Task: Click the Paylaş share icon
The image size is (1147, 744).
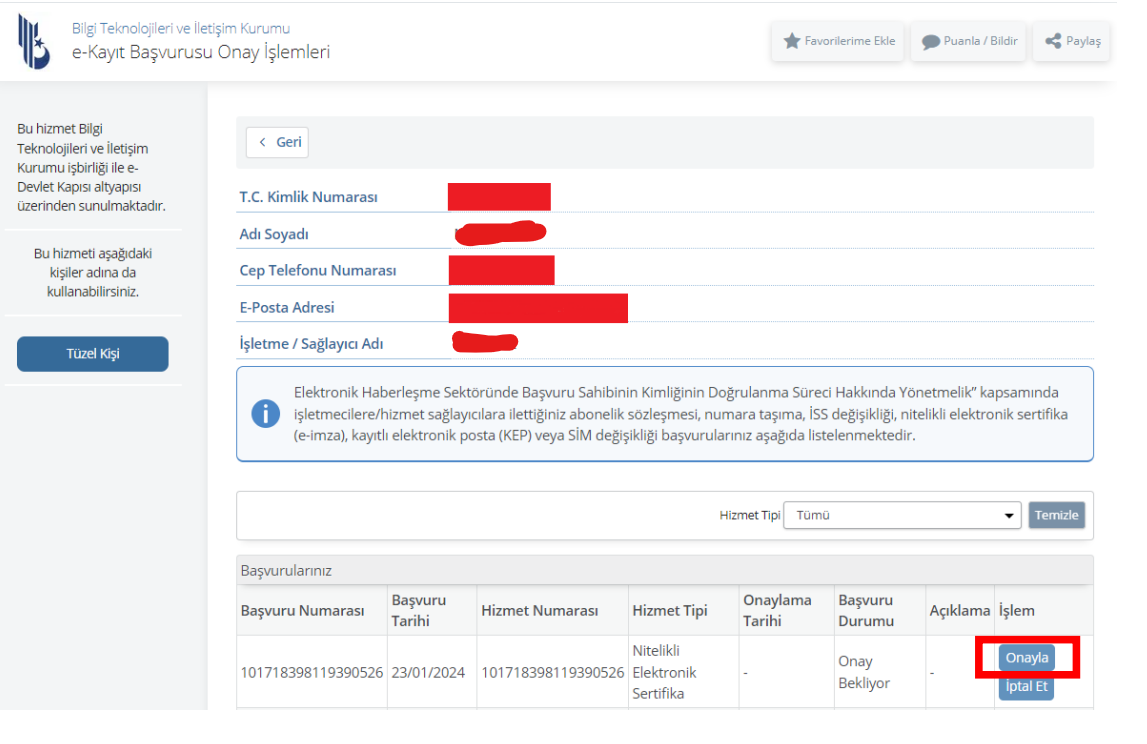Action: pos(1053,41)
